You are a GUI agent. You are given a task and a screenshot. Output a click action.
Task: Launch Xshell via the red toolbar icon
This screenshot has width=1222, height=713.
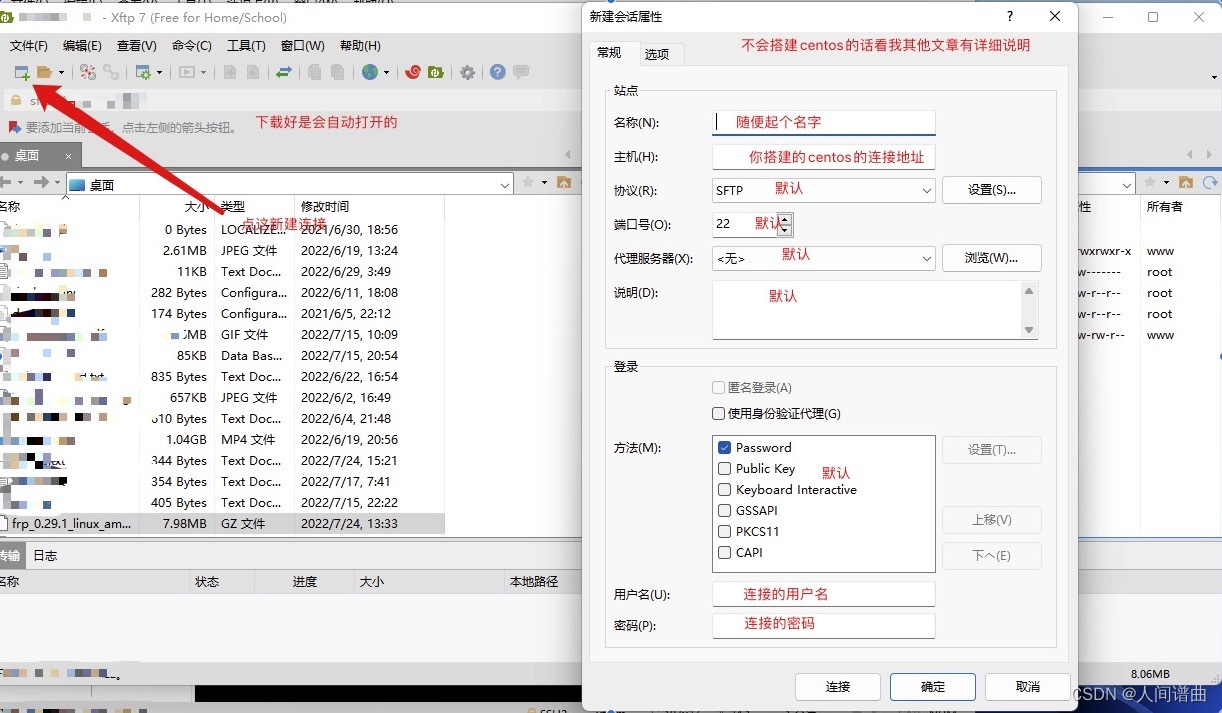(414, 72)
